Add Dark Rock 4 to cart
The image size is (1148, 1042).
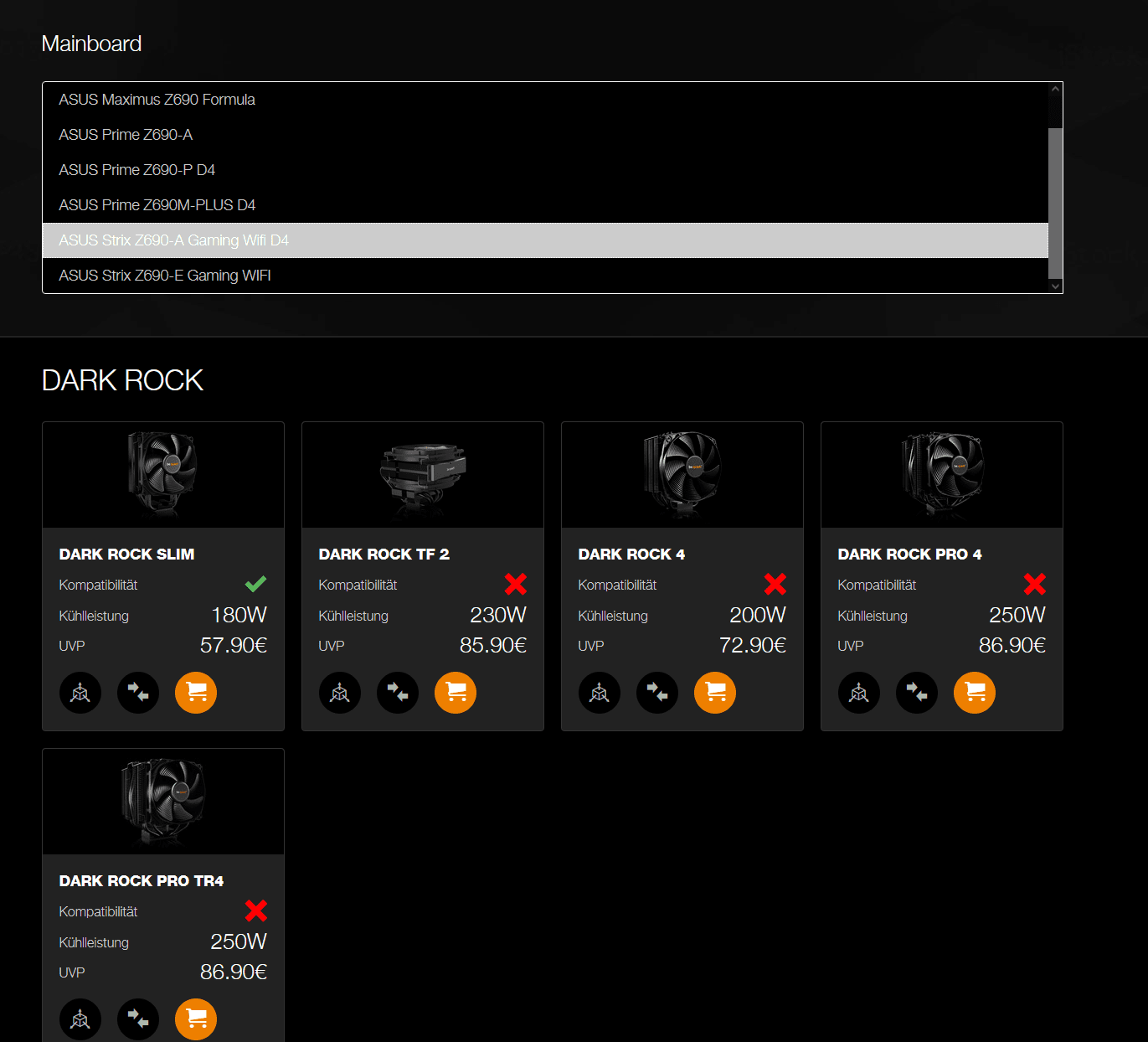pyautogui.click(x=715, y=693)
